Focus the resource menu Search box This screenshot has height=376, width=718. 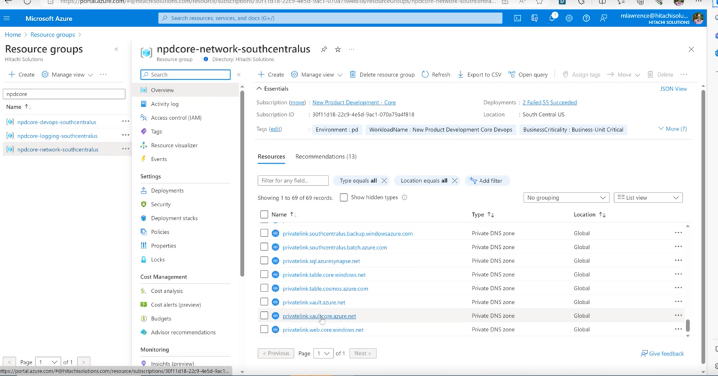tap(185, 75)
